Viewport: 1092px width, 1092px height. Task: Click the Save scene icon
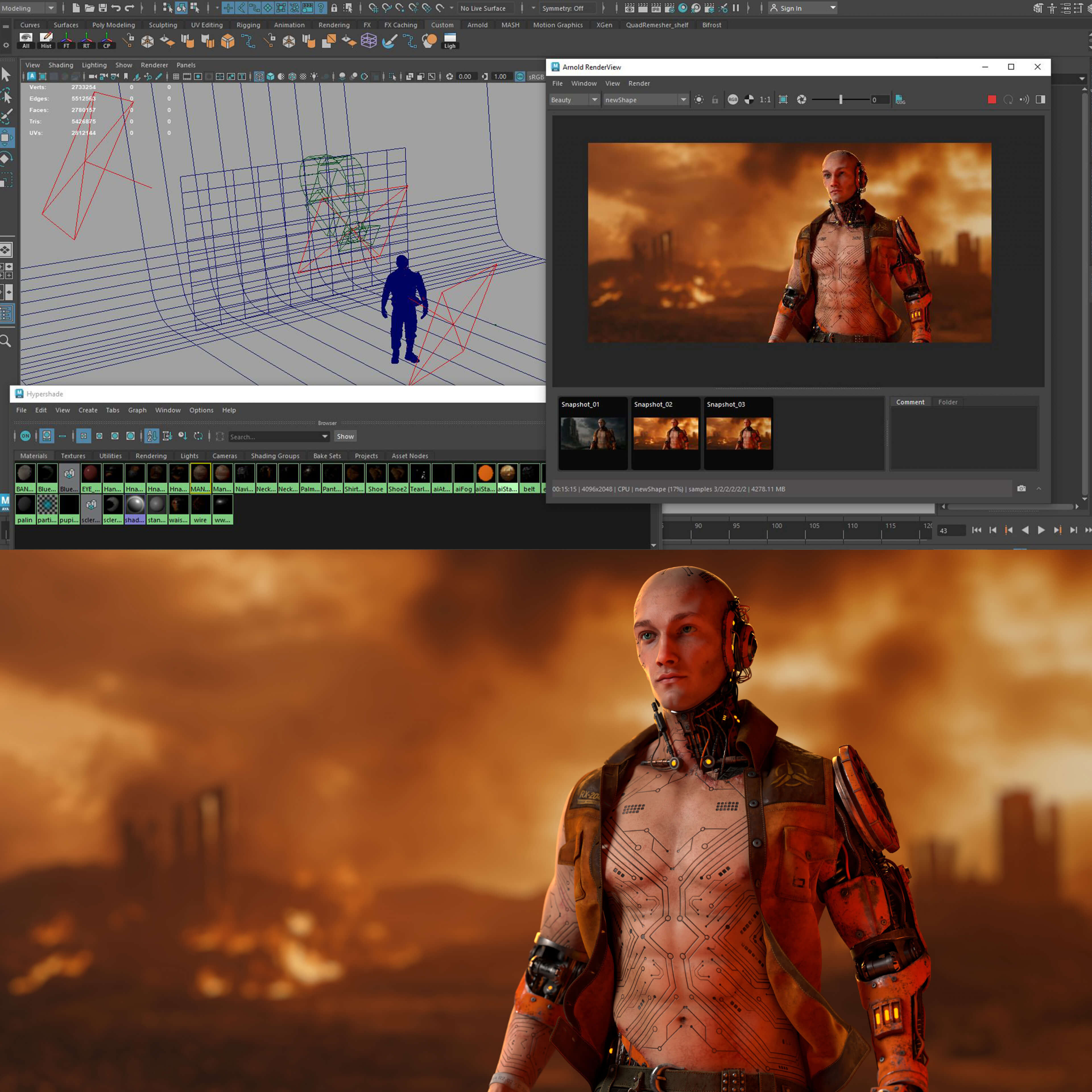pyautogui.click(x=102, y=8)
